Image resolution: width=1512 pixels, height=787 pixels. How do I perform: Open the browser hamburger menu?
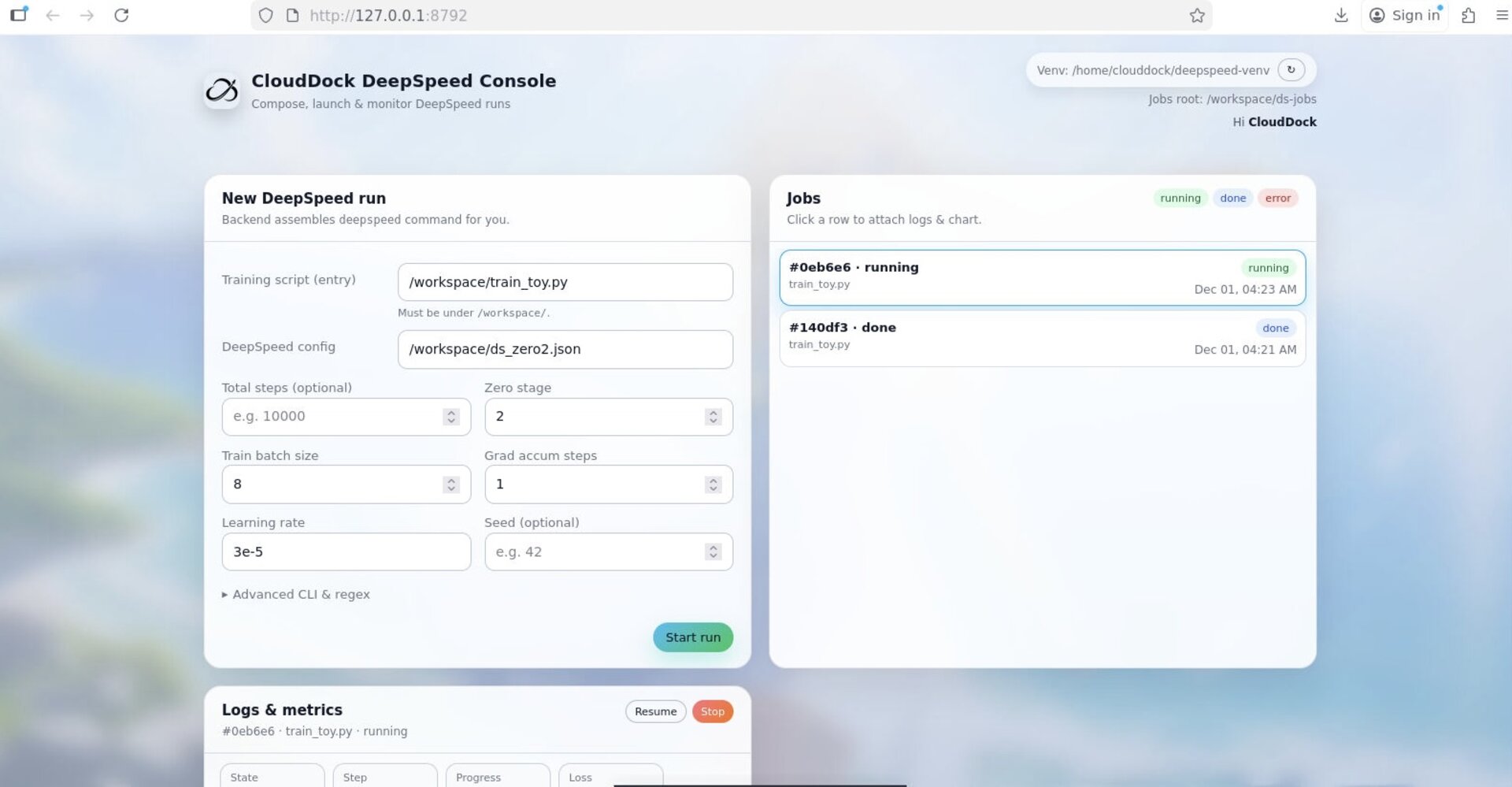1502,15
